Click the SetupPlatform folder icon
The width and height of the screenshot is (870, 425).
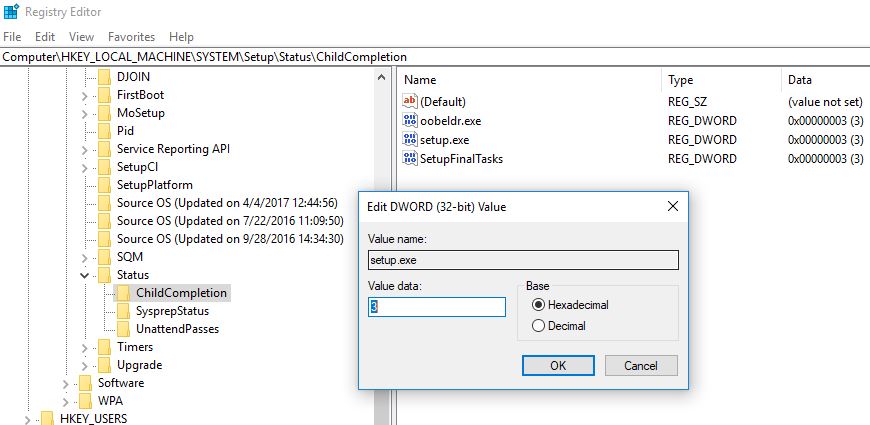pyautogui.click(x=105, y=185)
